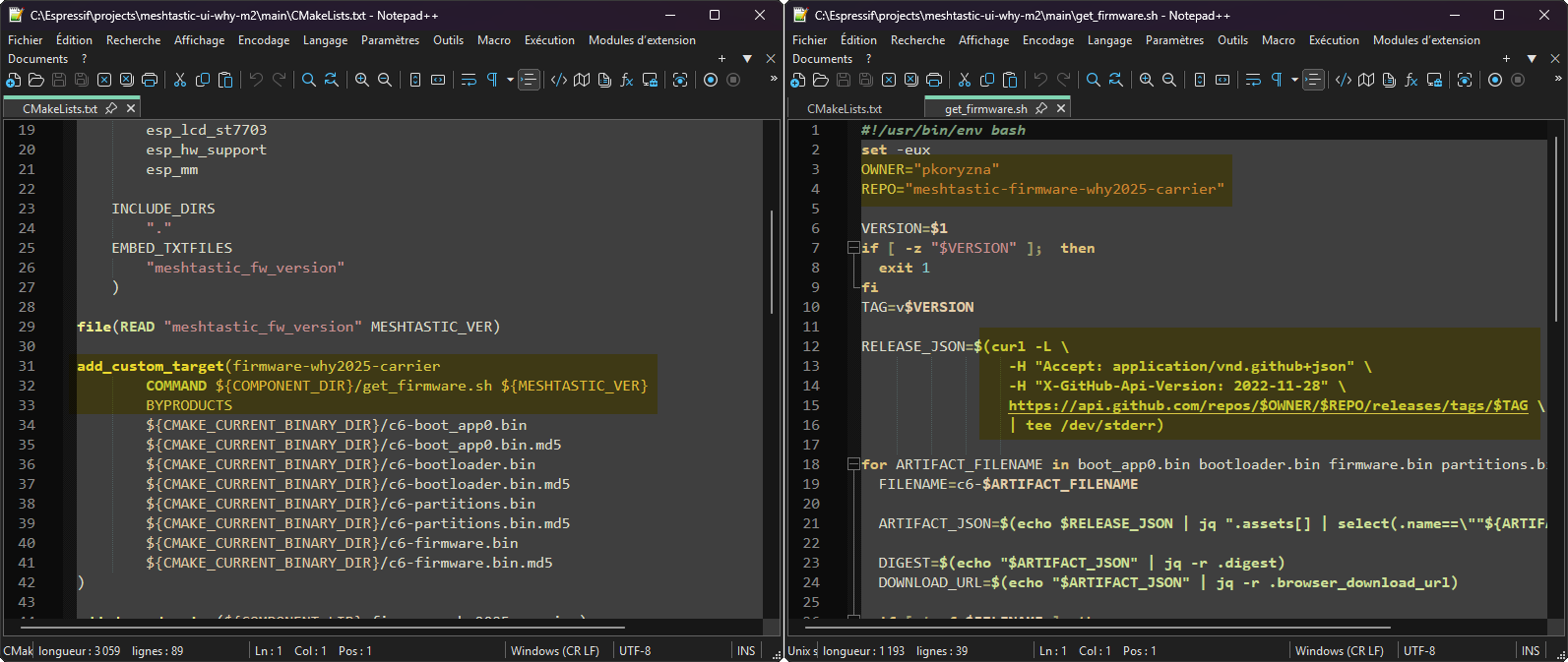Toggle the indent guide button in the get_firmware.sh window

[1313, 80]
